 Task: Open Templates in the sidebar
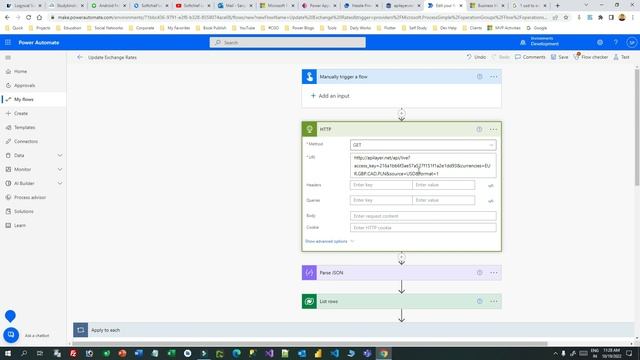click(24, 127)
